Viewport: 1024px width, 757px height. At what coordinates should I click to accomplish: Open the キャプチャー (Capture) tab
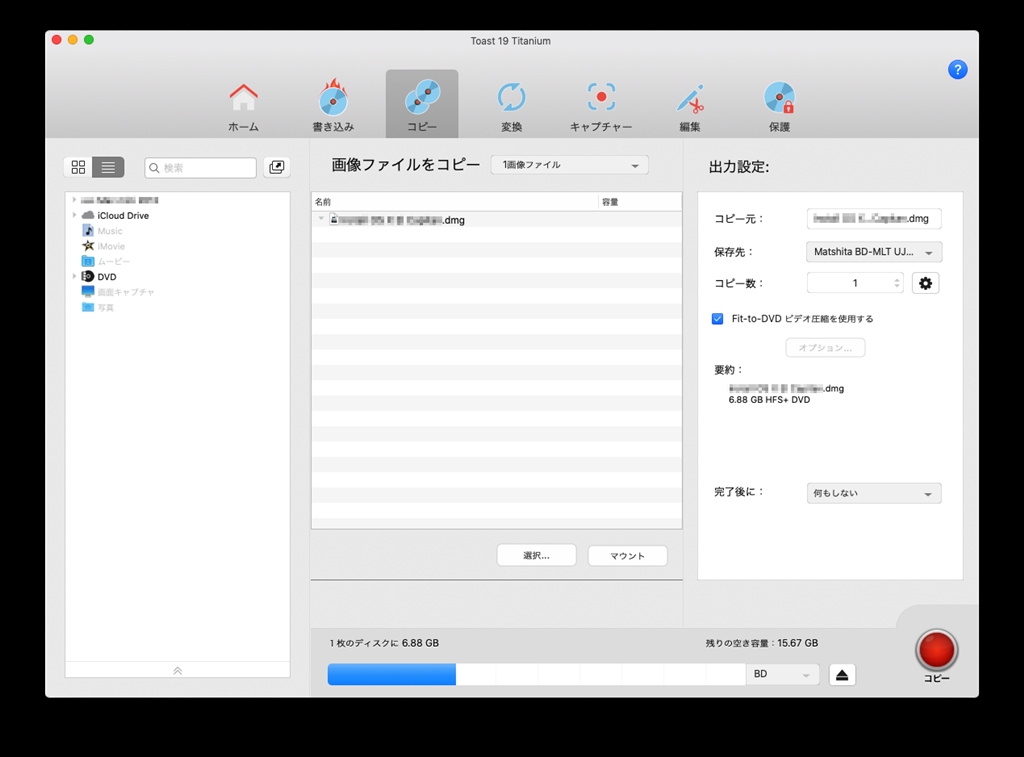click(x=601, y=105)
